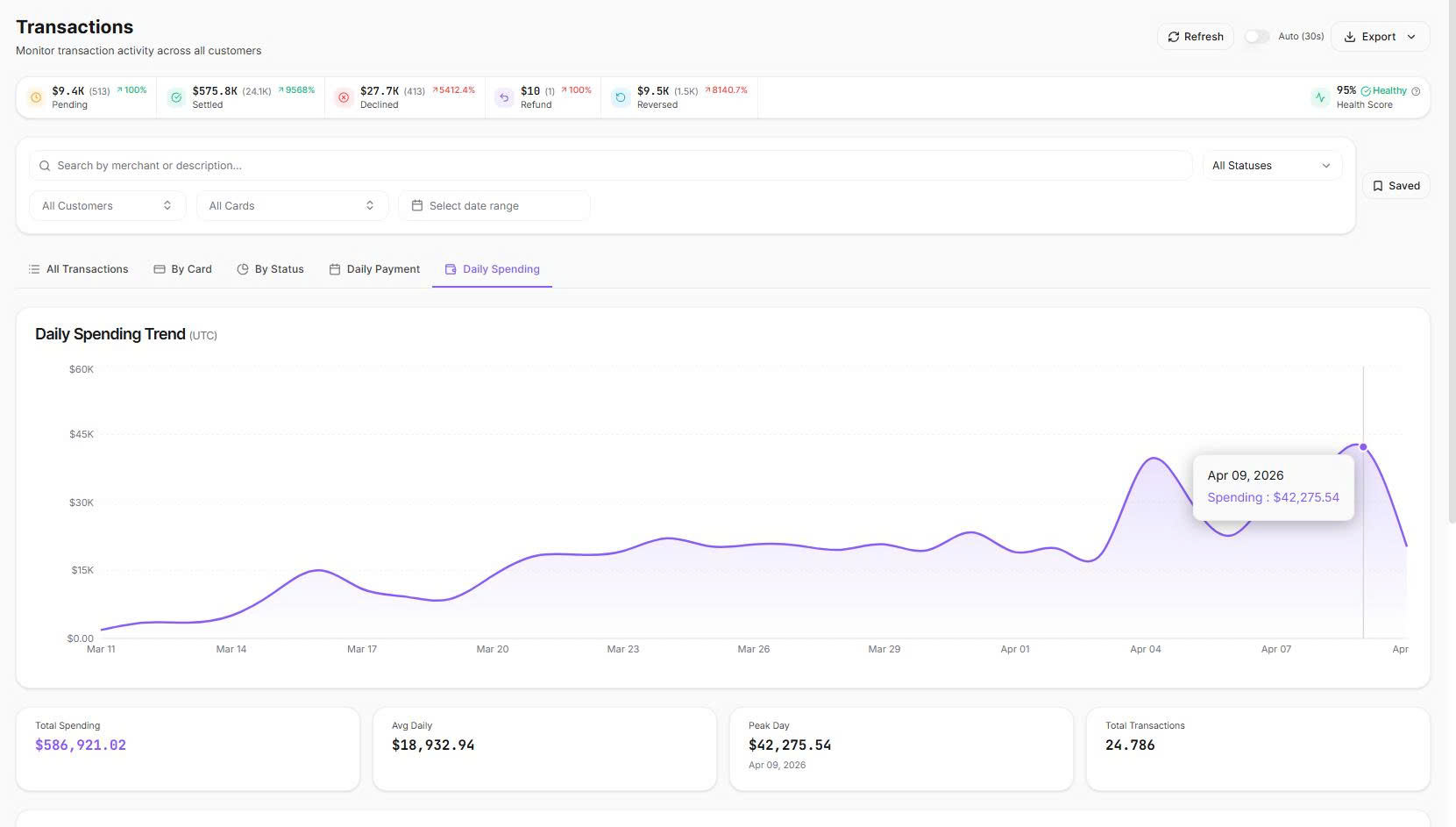The width and height of the screenshot is (1456, 827).
Task: Click the purple Refund arrow icon
Action: [x=504, y=97]
